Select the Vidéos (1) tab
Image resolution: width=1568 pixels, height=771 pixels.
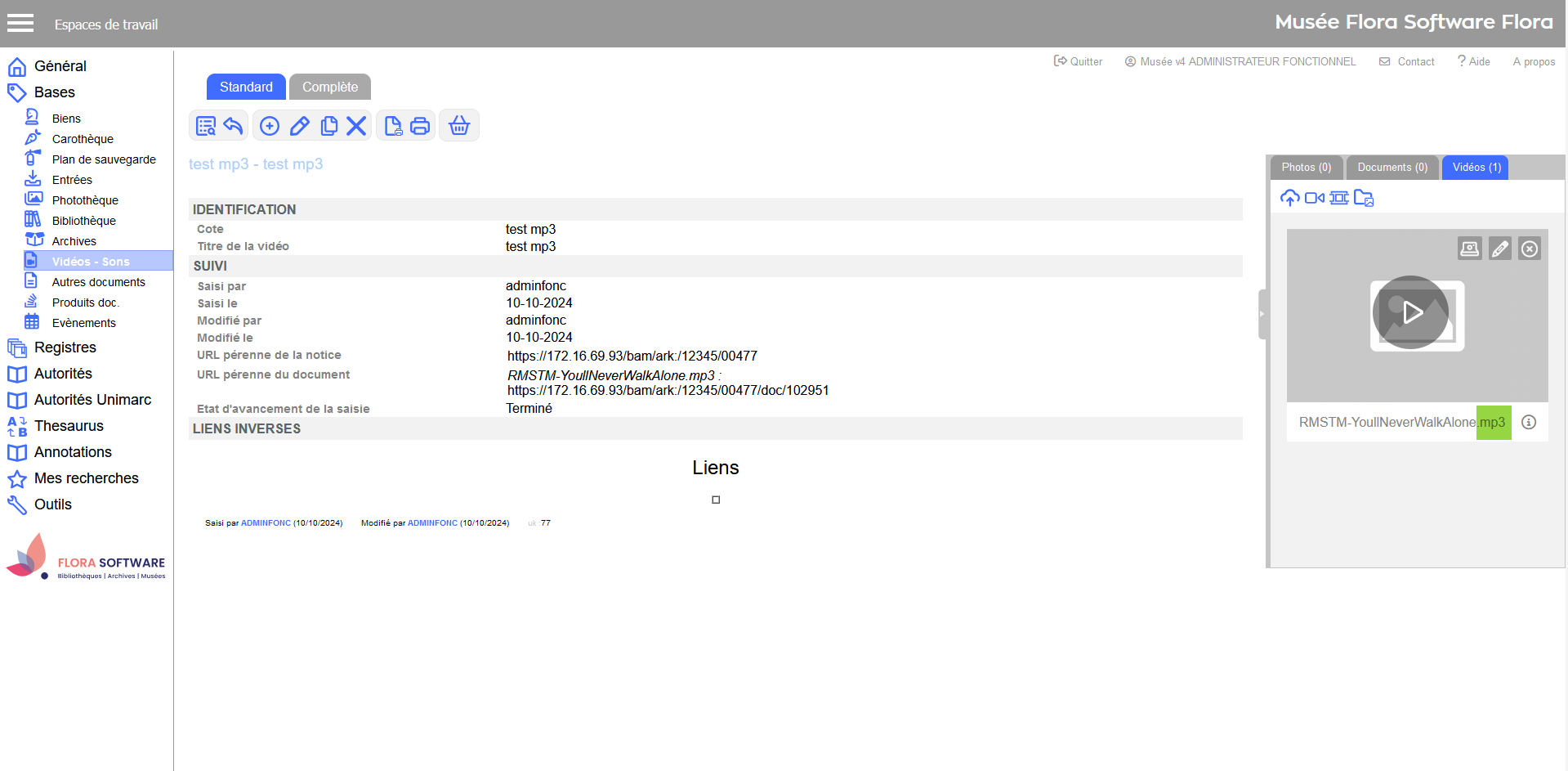pos(1476,168)
